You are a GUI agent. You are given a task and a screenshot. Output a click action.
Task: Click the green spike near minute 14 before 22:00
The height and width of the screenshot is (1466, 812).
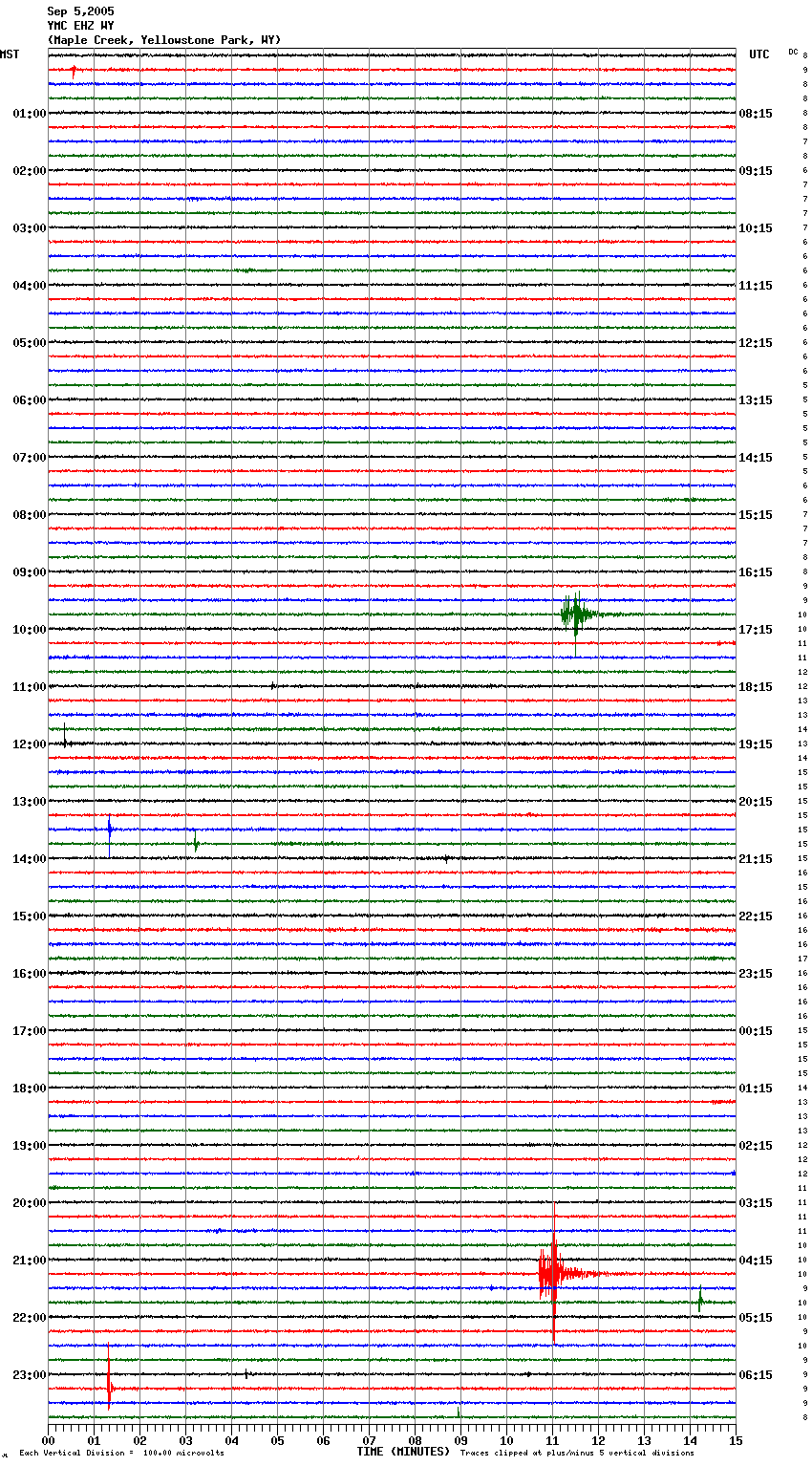click(x=700, y=1301)
